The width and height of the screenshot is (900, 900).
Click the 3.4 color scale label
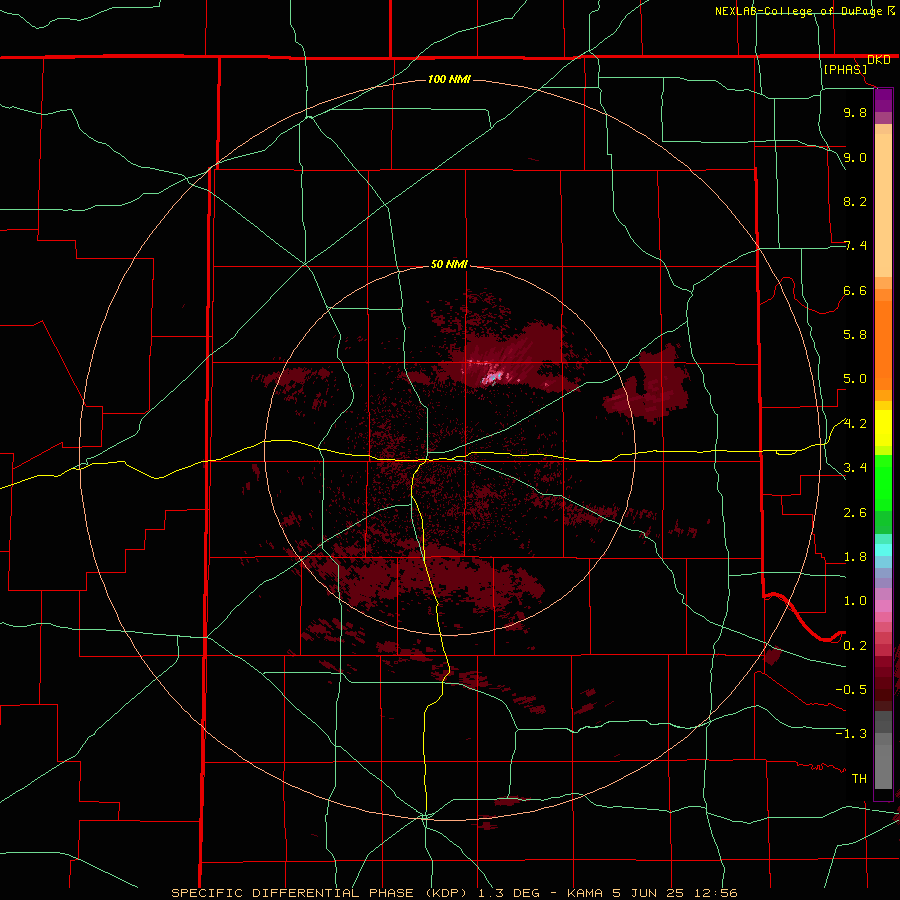point(855,468)
